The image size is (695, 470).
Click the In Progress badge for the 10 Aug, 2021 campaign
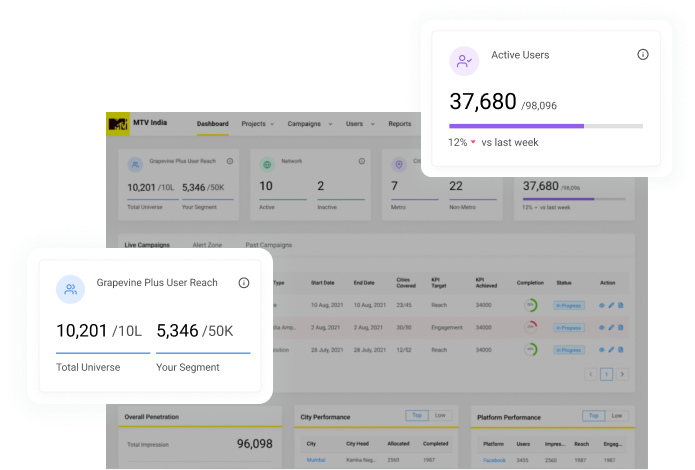coord(569,306)
